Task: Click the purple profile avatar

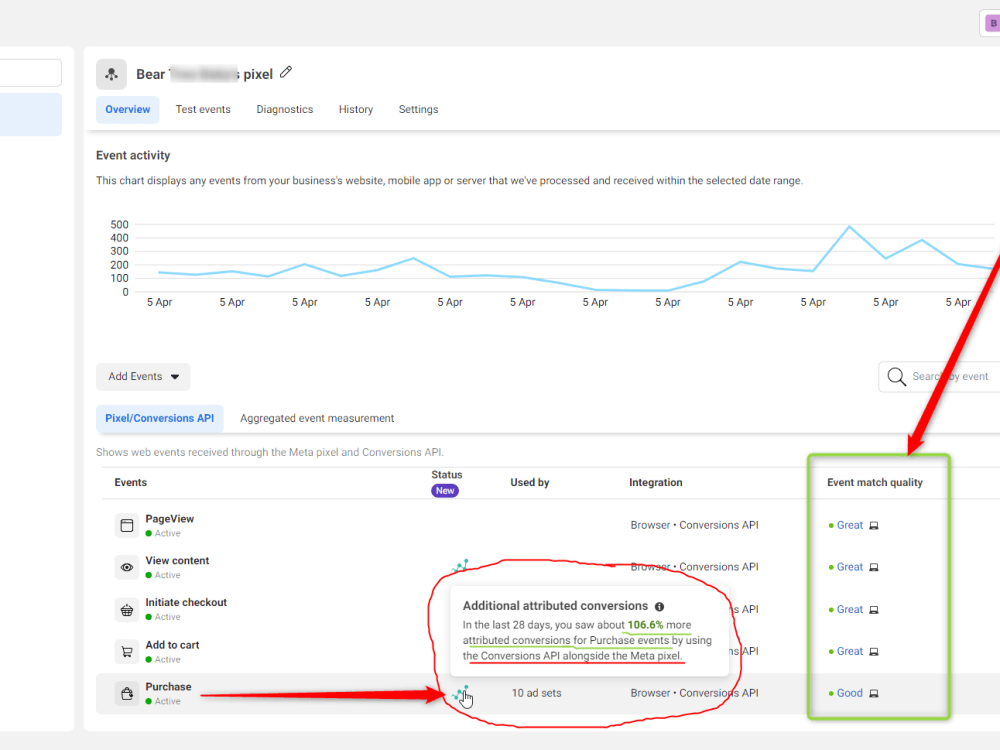Action: (x=992, y=24)
